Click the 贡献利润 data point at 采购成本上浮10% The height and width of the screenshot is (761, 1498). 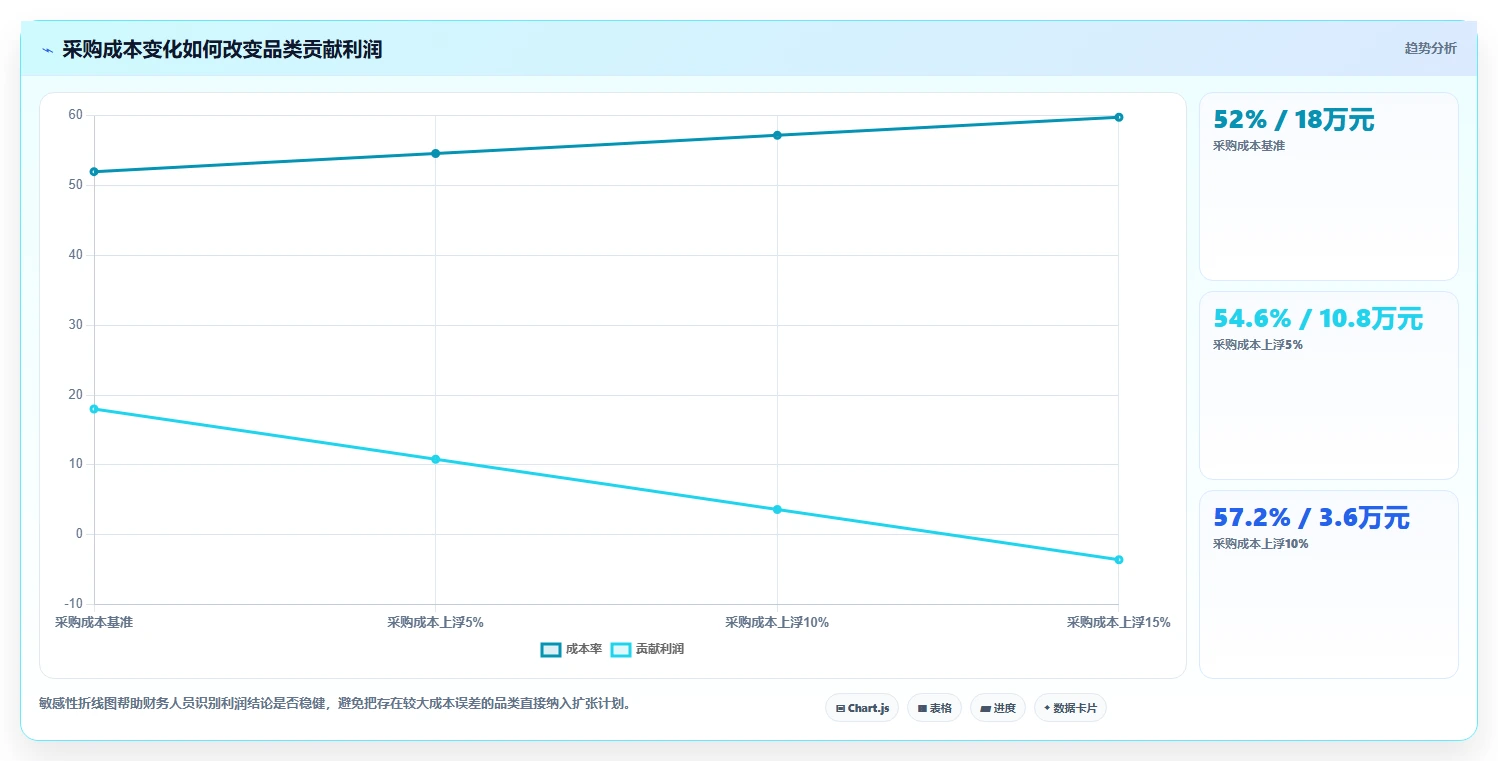777,510
